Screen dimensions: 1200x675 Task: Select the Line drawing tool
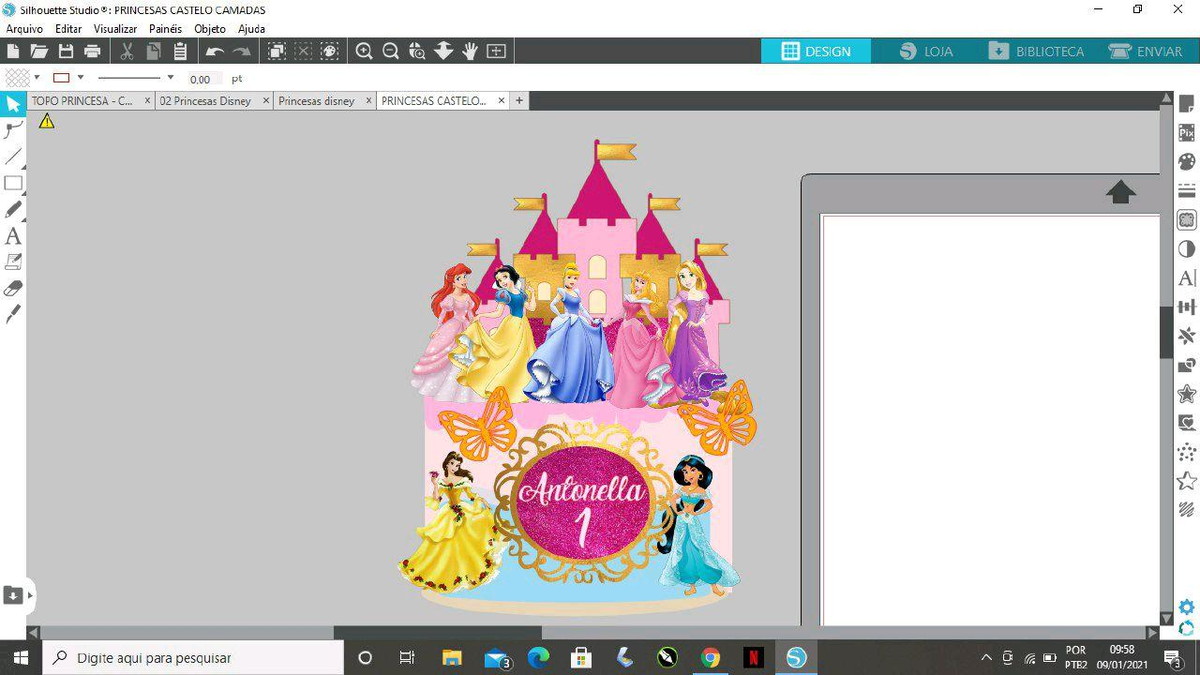(x=13, y=157)
